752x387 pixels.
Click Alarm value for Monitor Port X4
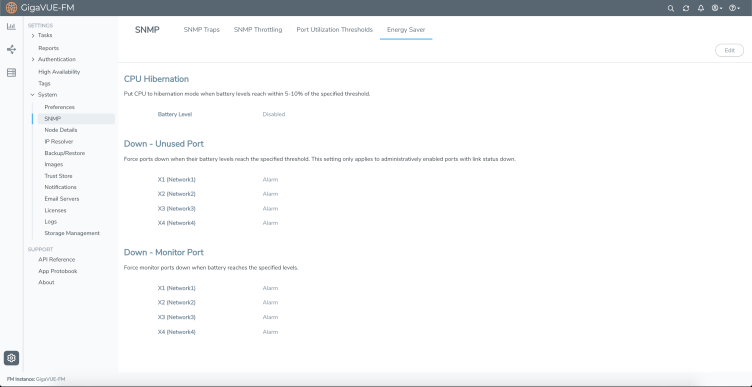tap(270, 332)
